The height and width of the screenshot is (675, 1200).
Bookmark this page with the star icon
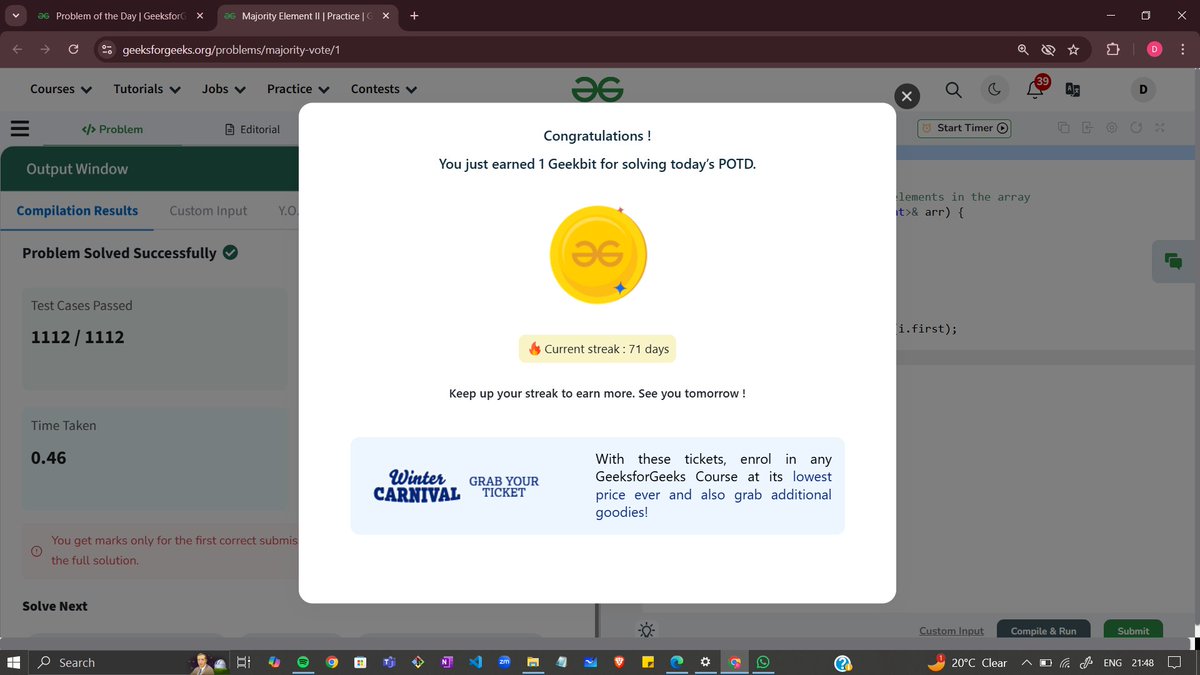pos(1074,49)
